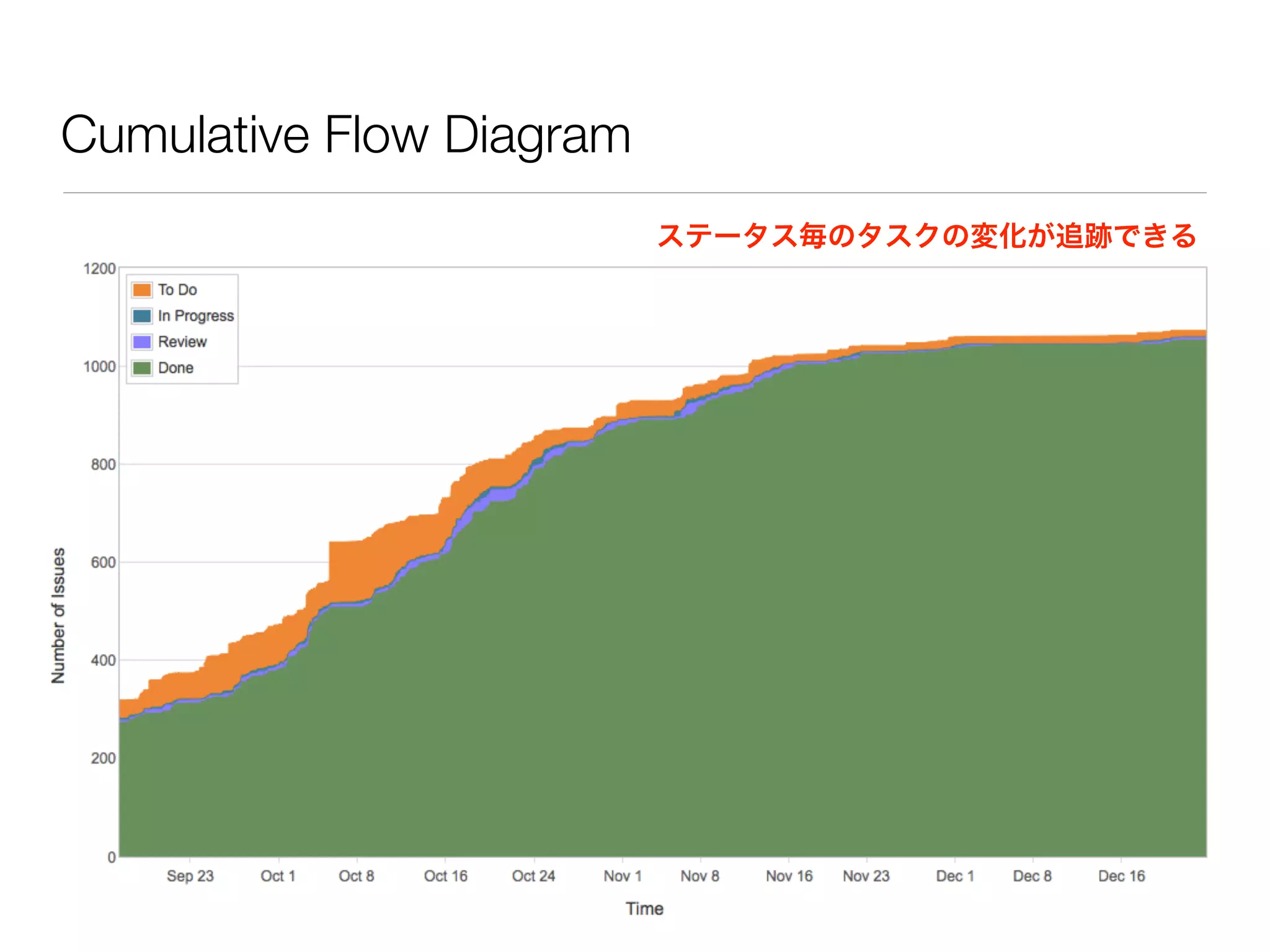Click the 'Oct 16' date tick
The height and width of the screenshot is (952, 1270).
click(446, 876)
